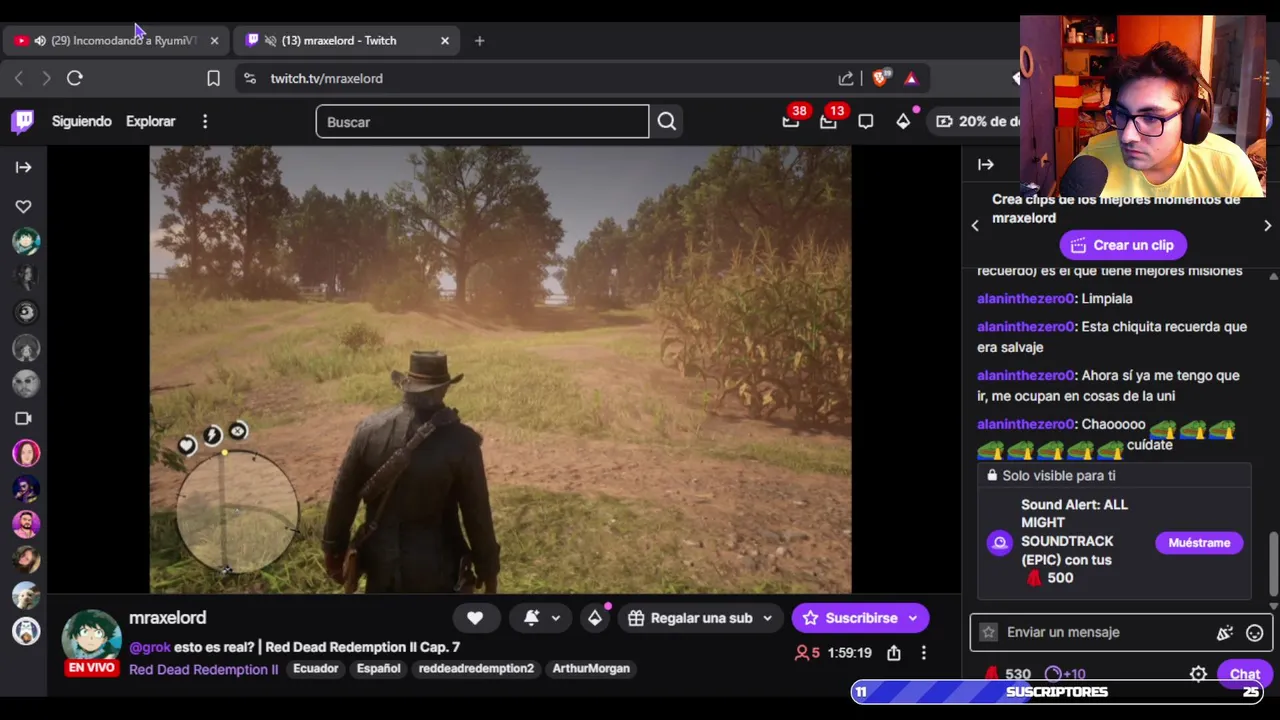
Task: Click the camera icon in the left sidebar
Action: tap(24, 418)
